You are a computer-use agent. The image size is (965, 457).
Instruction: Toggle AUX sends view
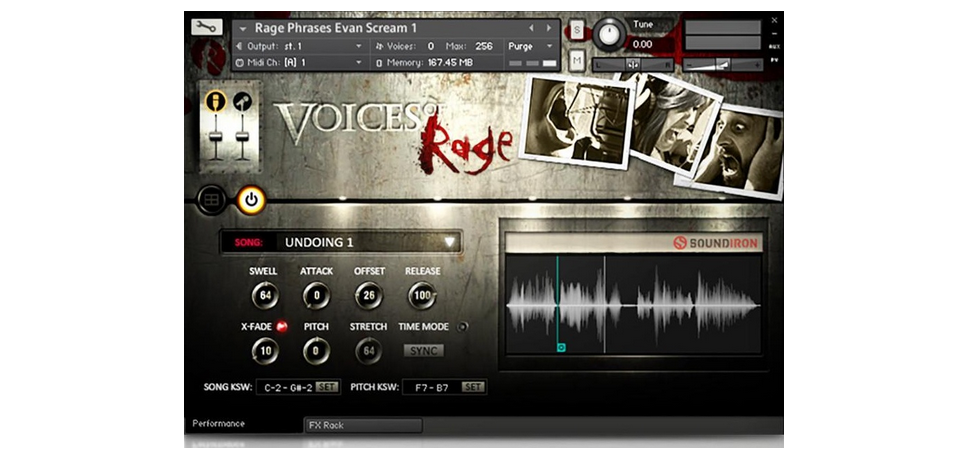tap(774, 47)
